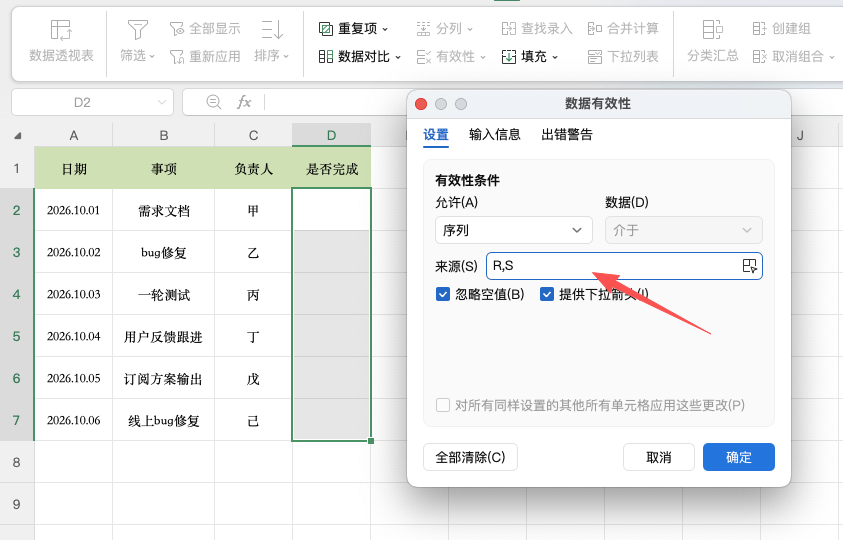Open the 填充 fill menu
The image size is (843, 540).
tap(530, 56)
